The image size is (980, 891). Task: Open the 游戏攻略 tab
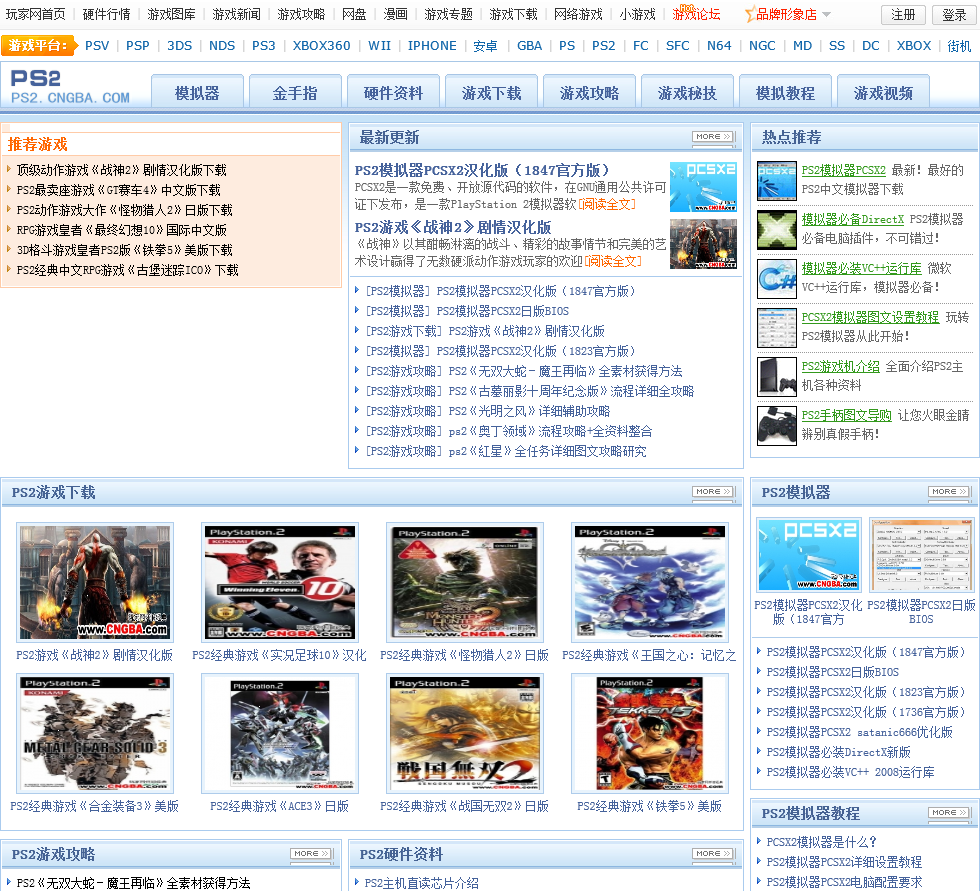589,92
